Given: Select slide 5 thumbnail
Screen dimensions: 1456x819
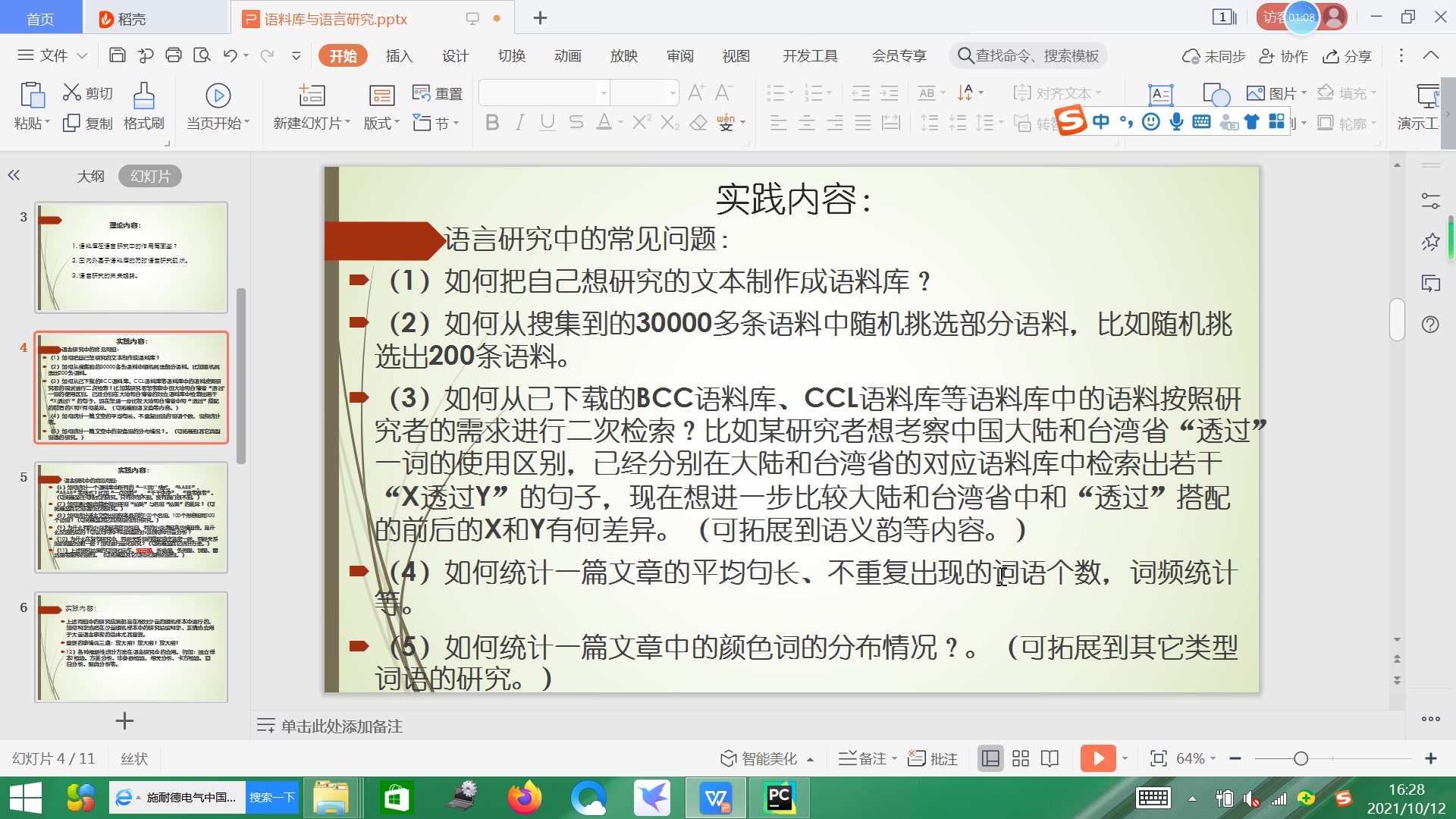Looking at the screenshot, I should [131, 517].
